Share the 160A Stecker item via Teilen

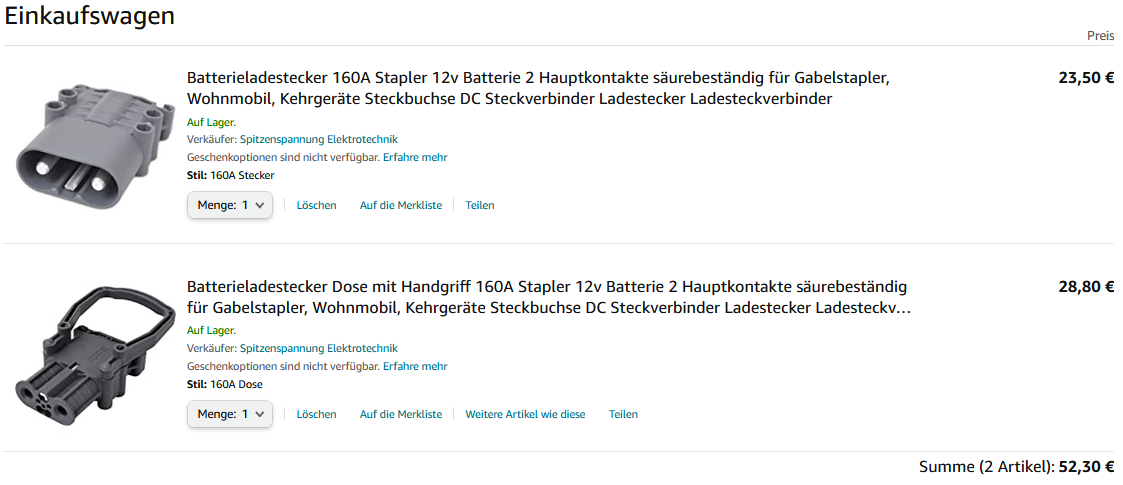[x=480, y=205]
